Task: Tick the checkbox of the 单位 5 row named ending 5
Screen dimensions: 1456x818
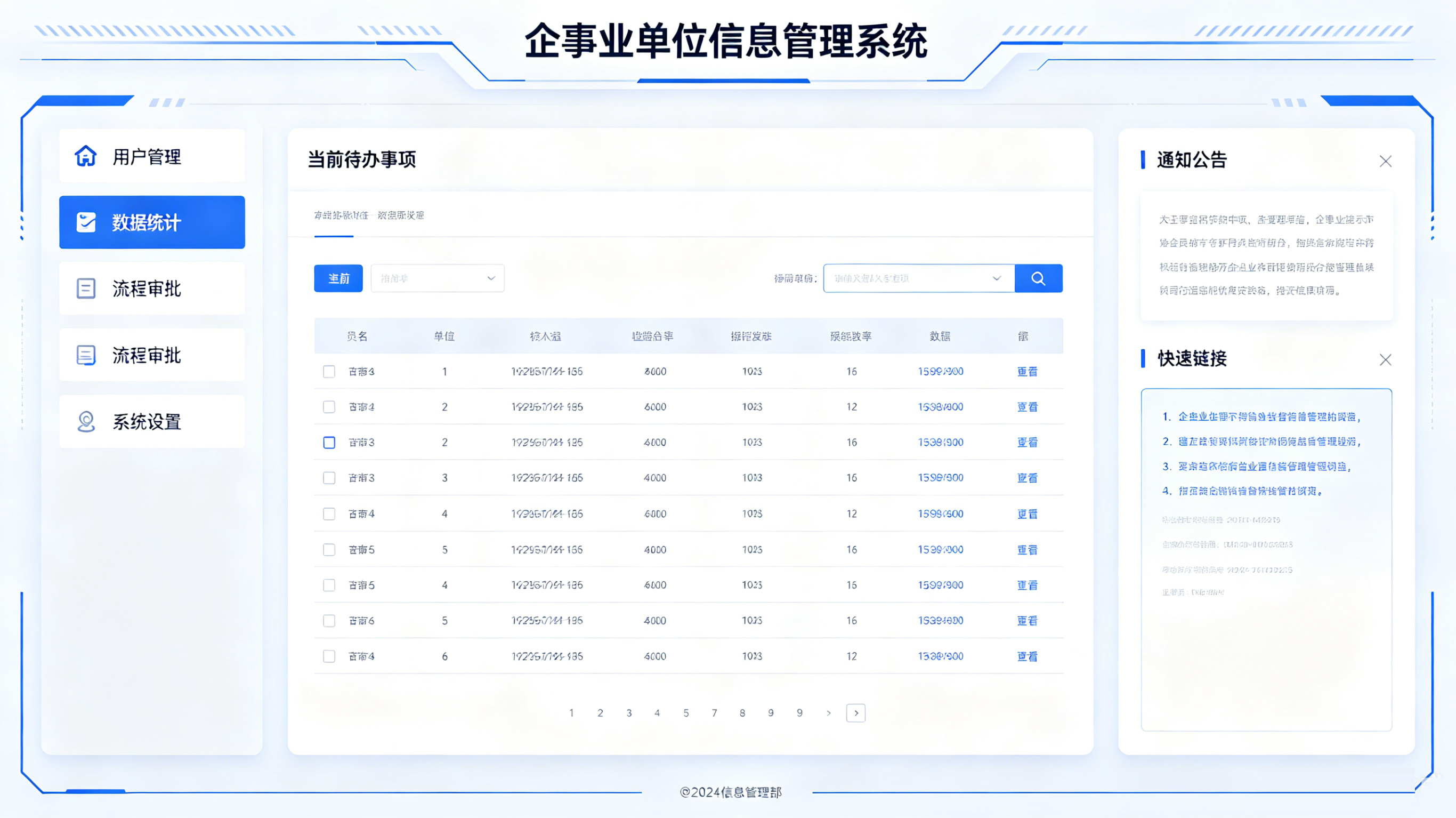Action: tap(329, 549)
